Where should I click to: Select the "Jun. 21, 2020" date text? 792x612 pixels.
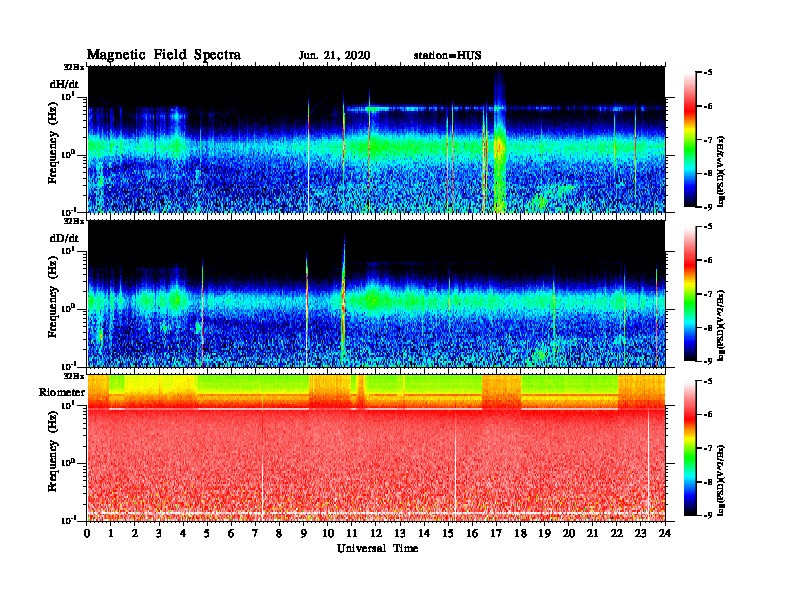(334, 56)
